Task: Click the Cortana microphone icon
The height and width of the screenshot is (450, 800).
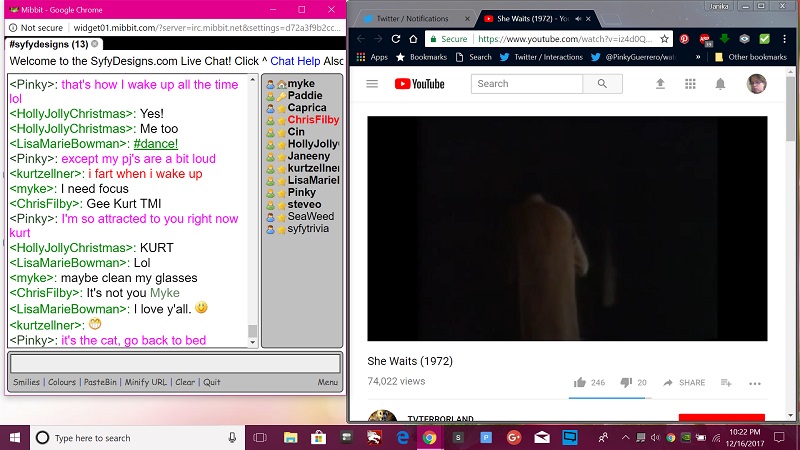Action: click(232, 438)
